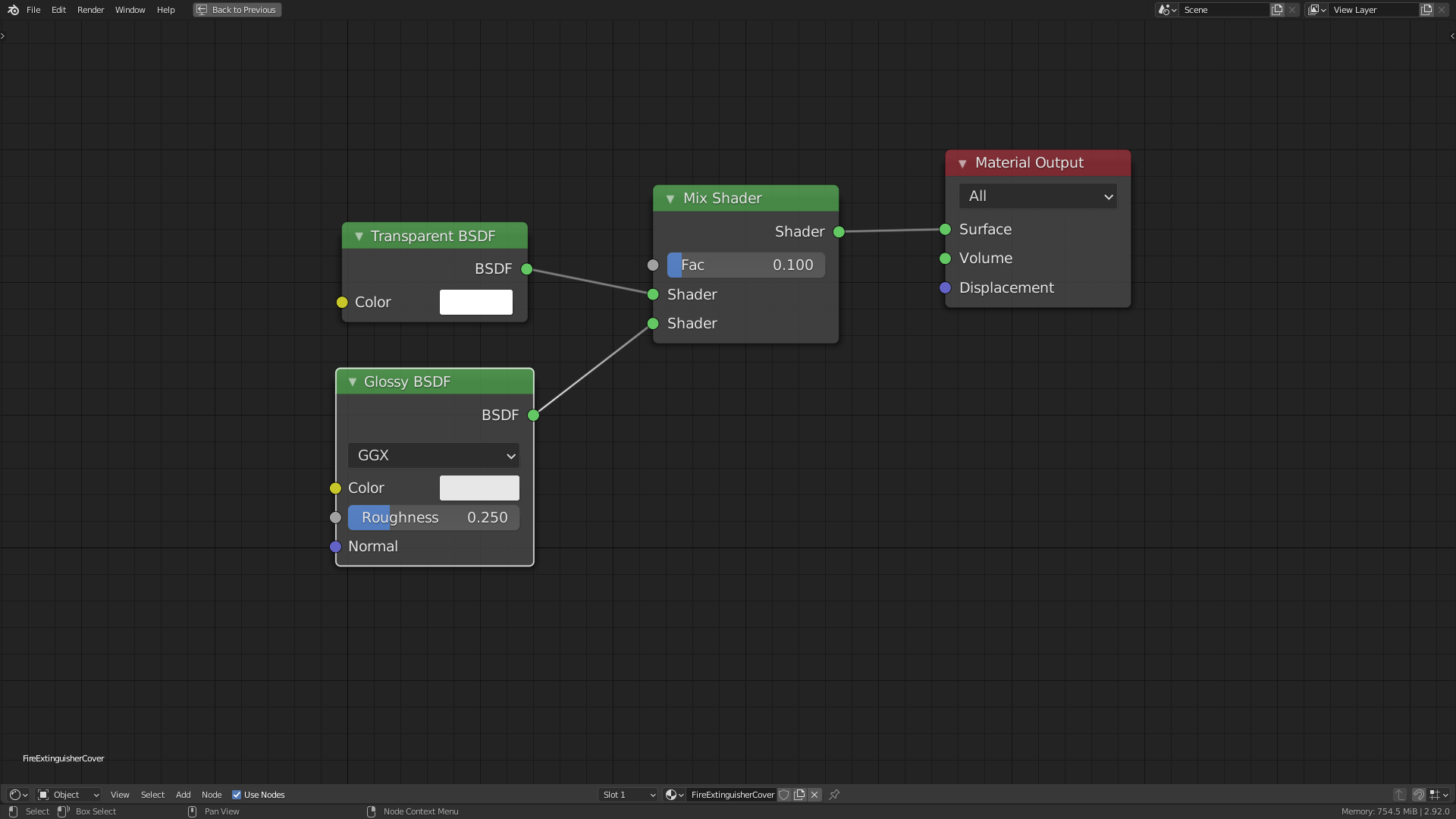
Task: Open the Window menu
Action: (130, 10)
